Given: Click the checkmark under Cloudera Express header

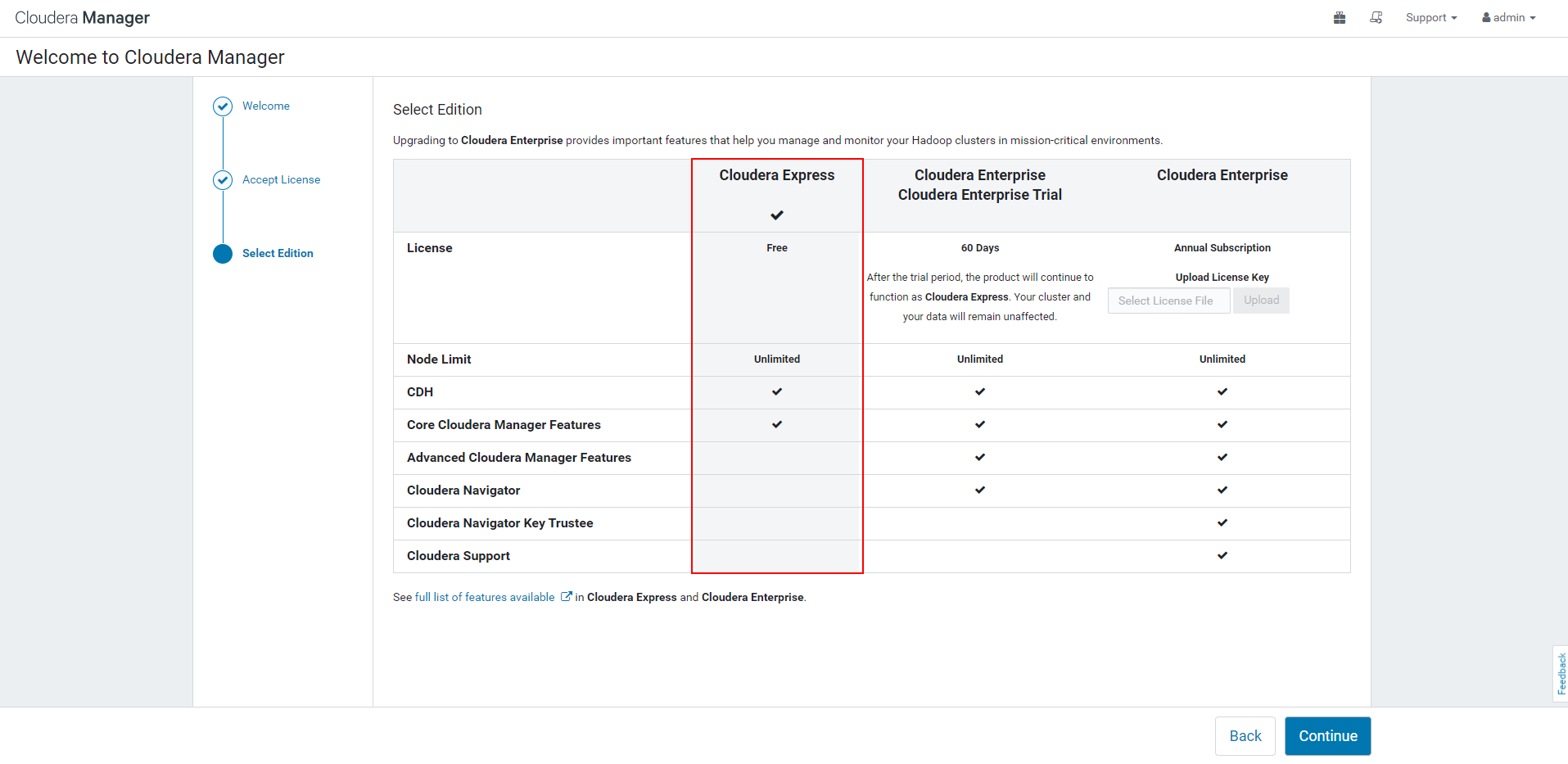Looking at the screenshot, I should [777, 215].
